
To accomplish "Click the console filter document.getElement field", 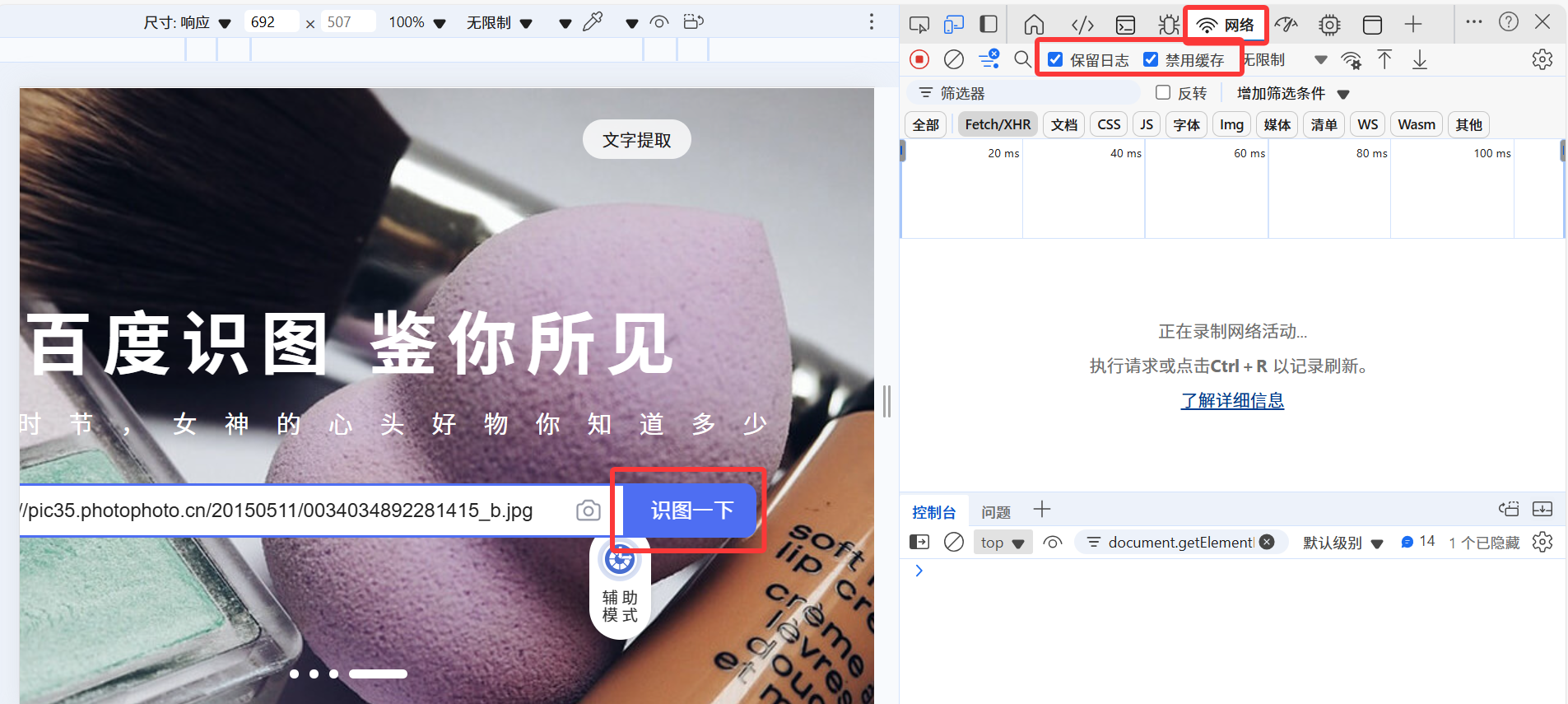I will point(1180,542).
